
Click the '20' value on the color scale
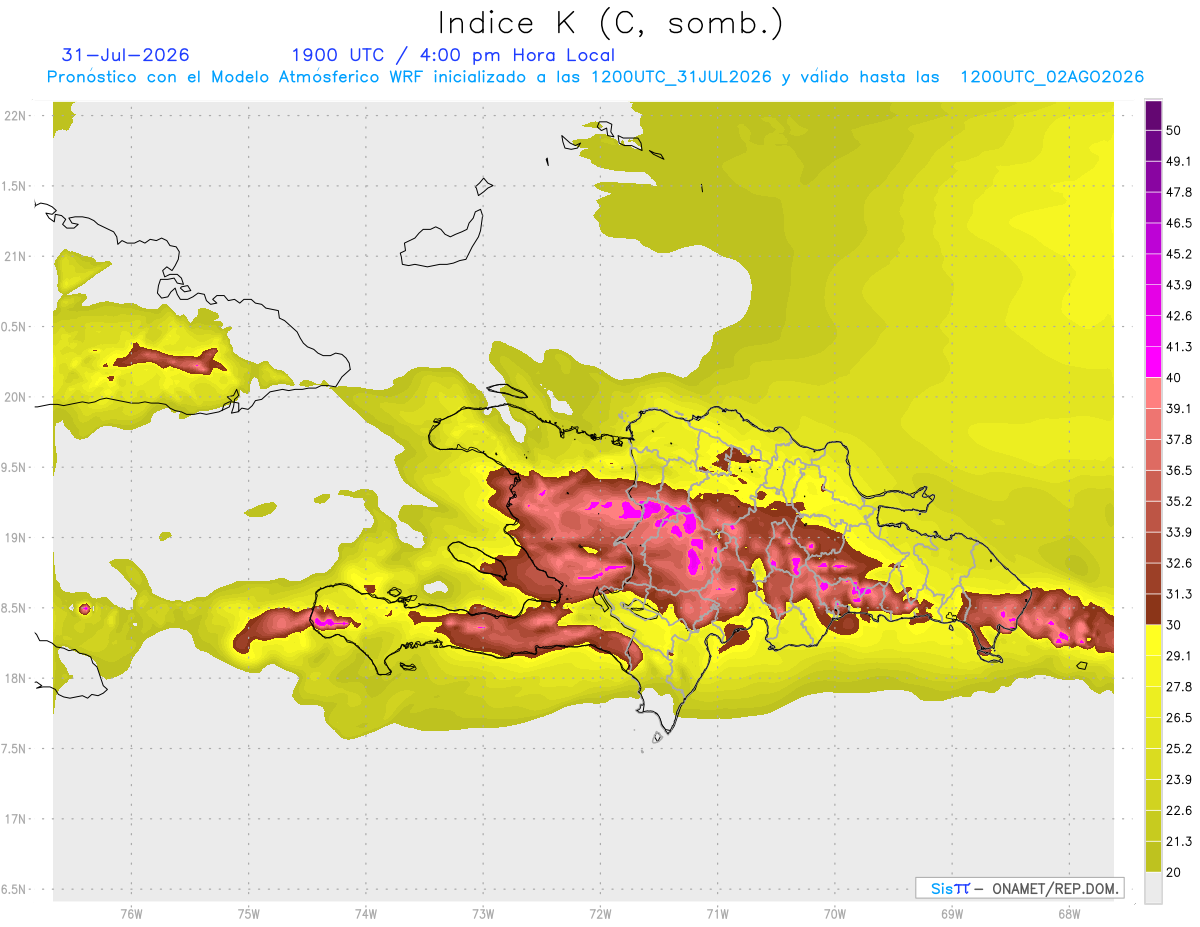(1175, 872)
